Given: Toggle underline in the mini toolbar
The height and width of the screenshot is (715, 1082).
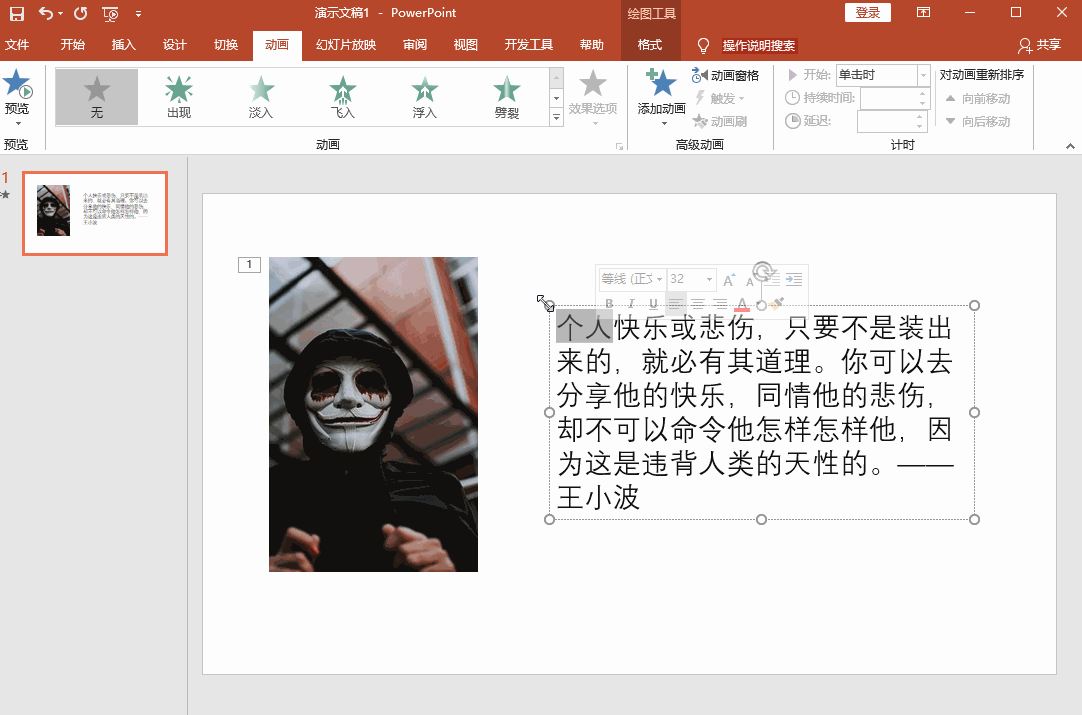Looking at the screenshot, I should click(x=653, y=303).
